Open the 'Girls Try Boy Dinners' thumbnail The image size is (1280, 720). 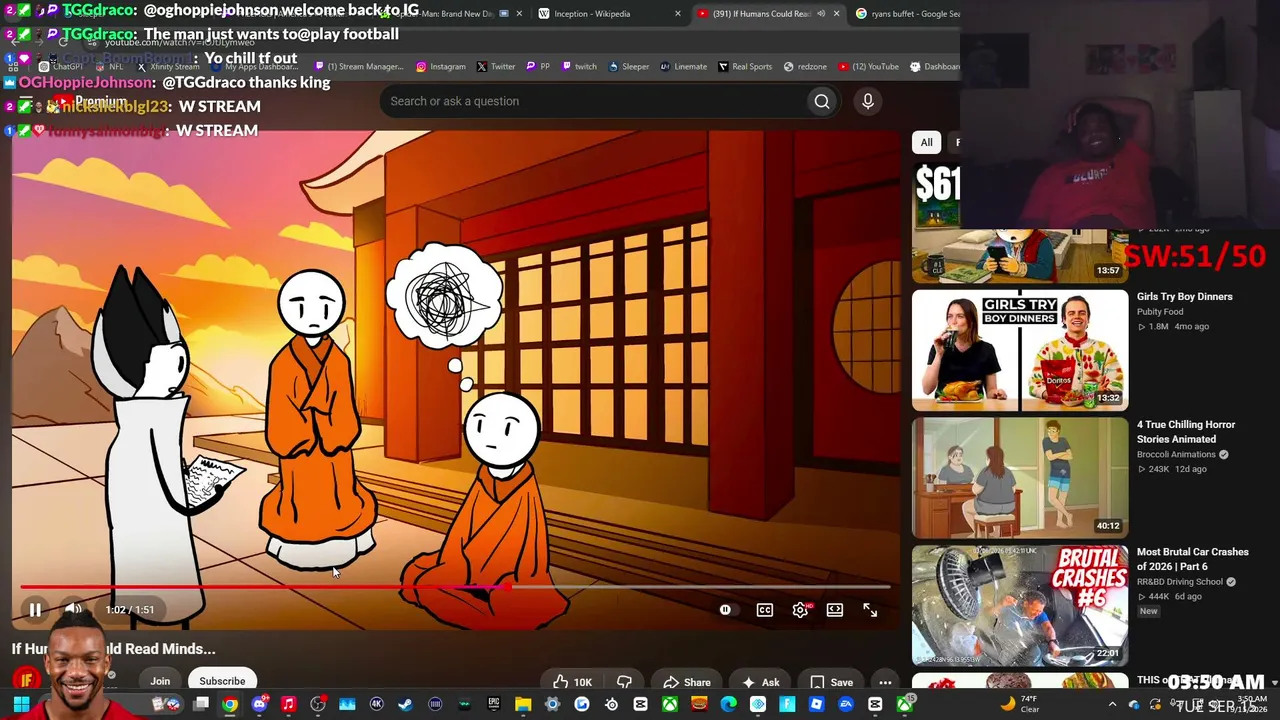(x=1020, y=350)
